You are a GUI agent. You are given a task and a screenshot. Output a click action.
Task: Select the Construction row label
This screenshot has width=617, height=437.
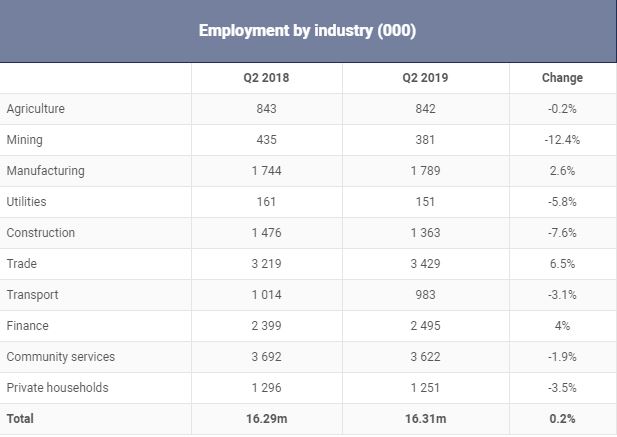coord(41,233)
